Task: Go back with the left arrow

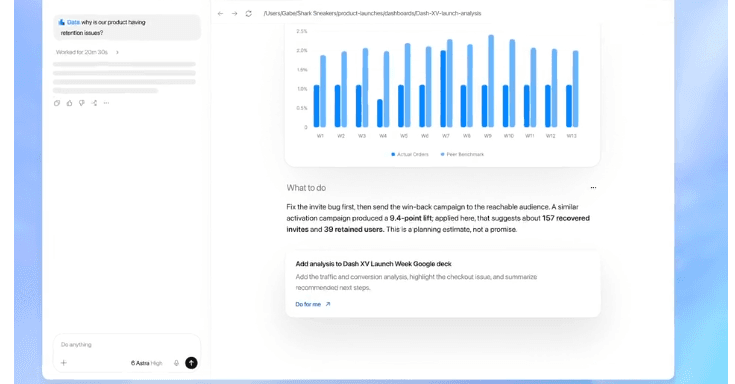Action: pos(220,14)
